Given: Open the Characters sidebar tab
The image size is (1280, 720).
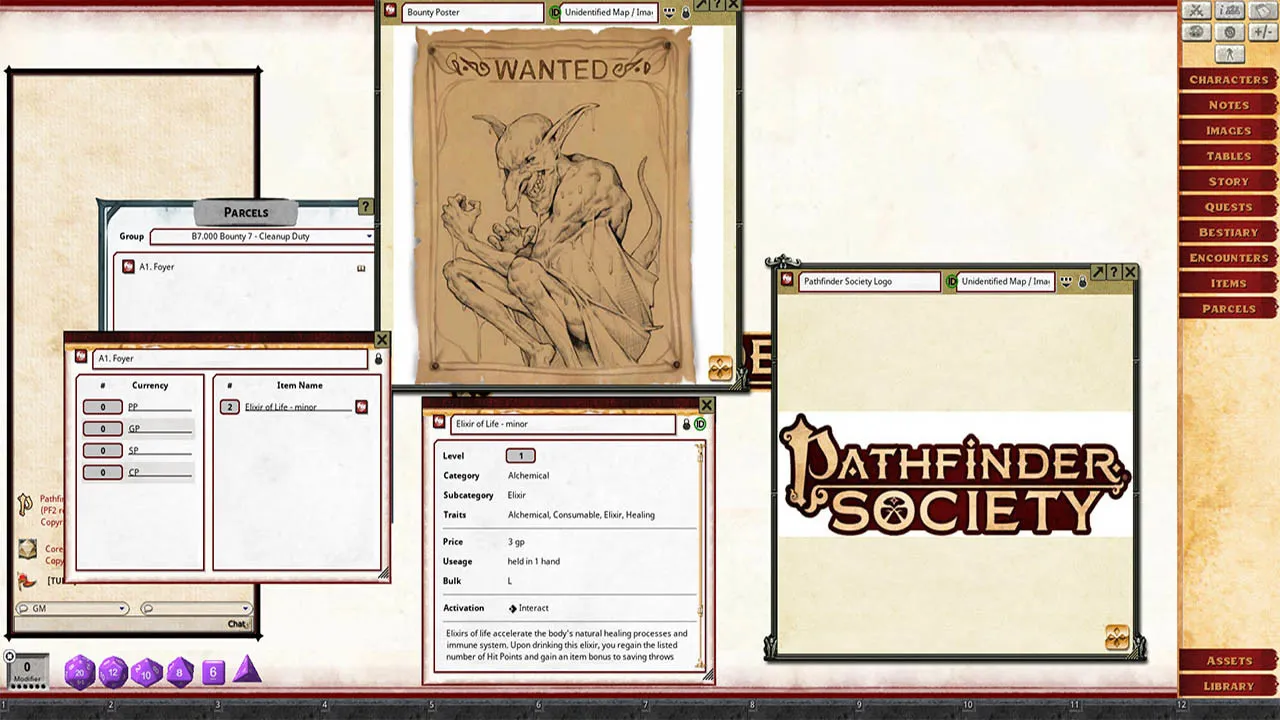Looking at the screenshot, I should click(x=1228, y=79).
